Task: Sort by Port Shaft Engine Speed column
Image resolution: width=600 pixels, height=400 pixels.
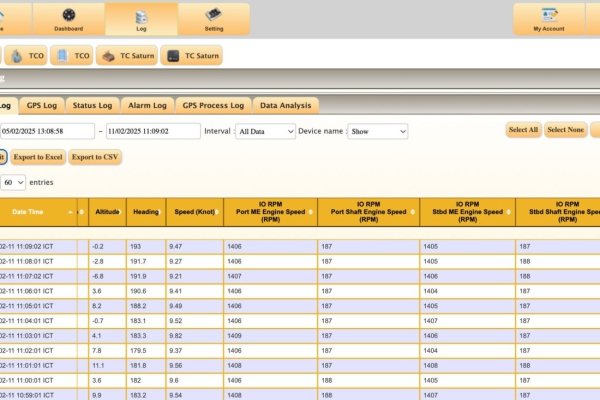Action: [x=368, y=212]
